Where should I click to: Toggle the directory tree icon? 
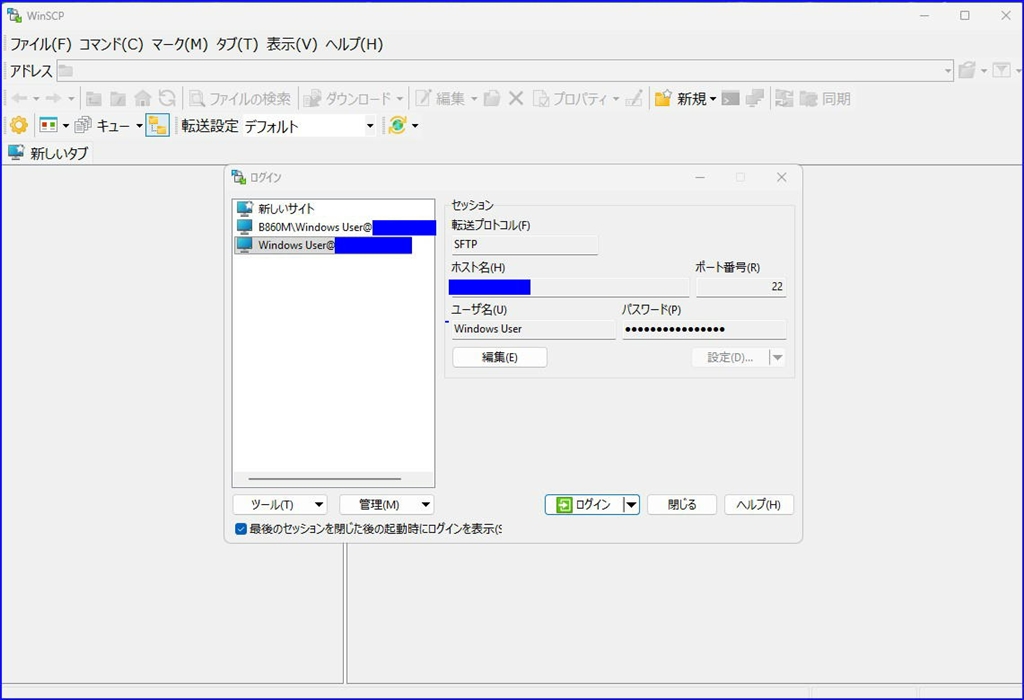pyautogui.click(x=157, y=125)
